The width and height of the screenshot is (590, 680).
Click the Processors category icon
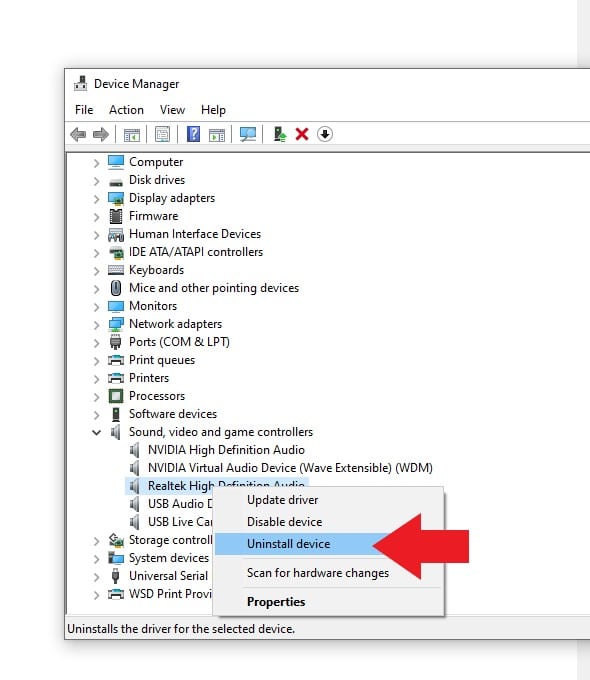coord(116,396)
